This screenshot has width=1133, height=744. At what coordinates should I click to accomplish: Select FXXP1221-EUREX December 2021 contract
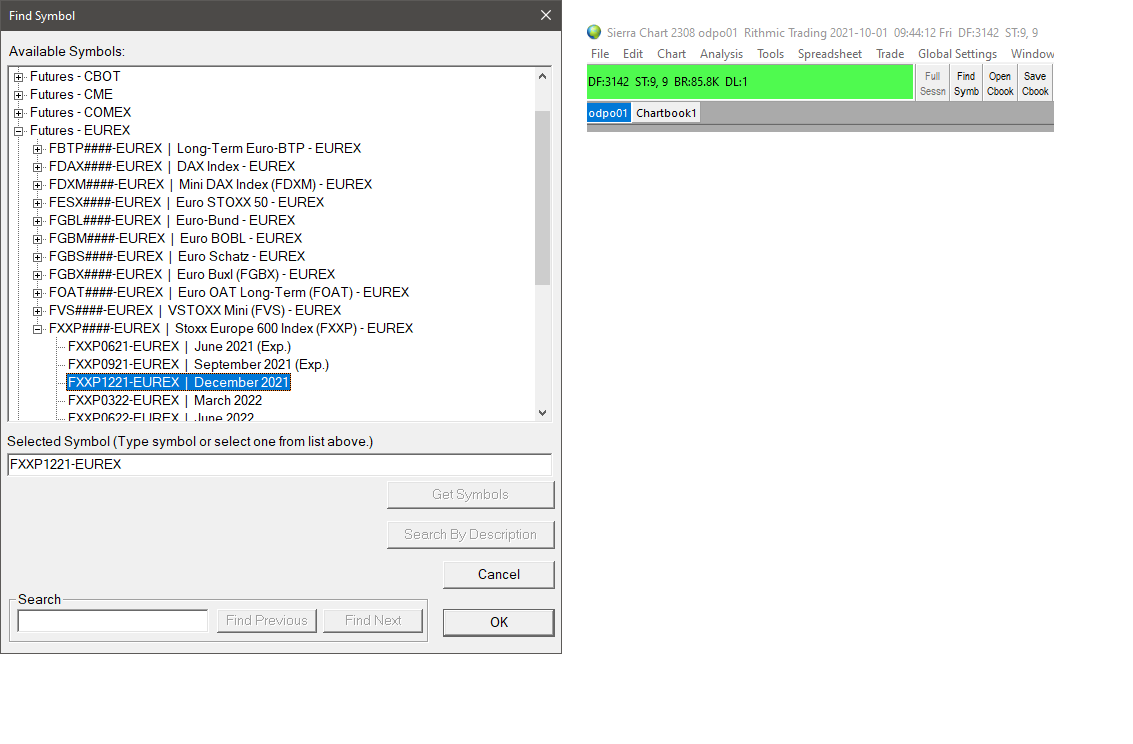(x=178, y=383)
